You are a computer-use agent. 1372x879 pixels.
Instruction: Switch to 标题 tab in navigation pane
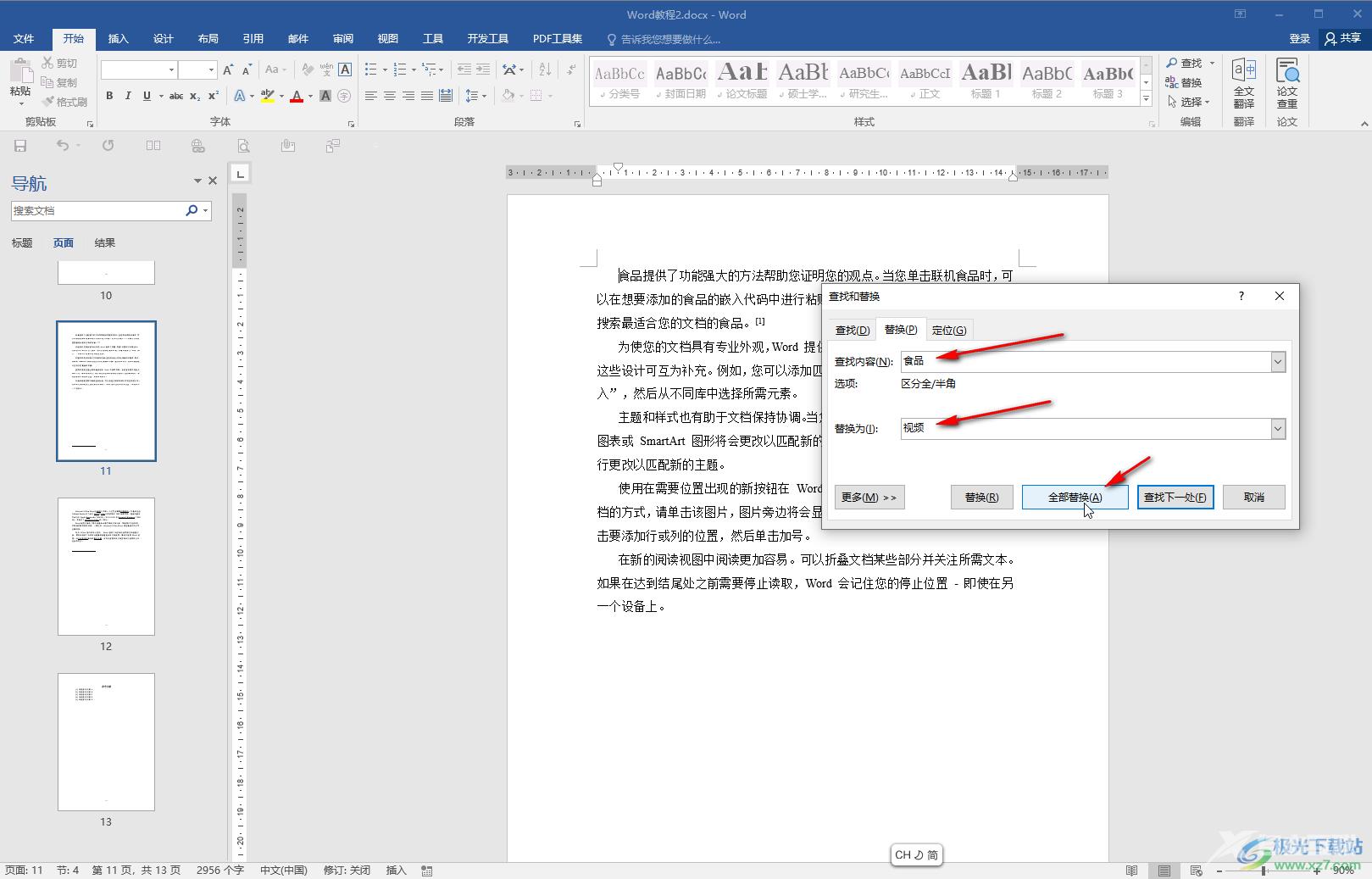point(22,243)
